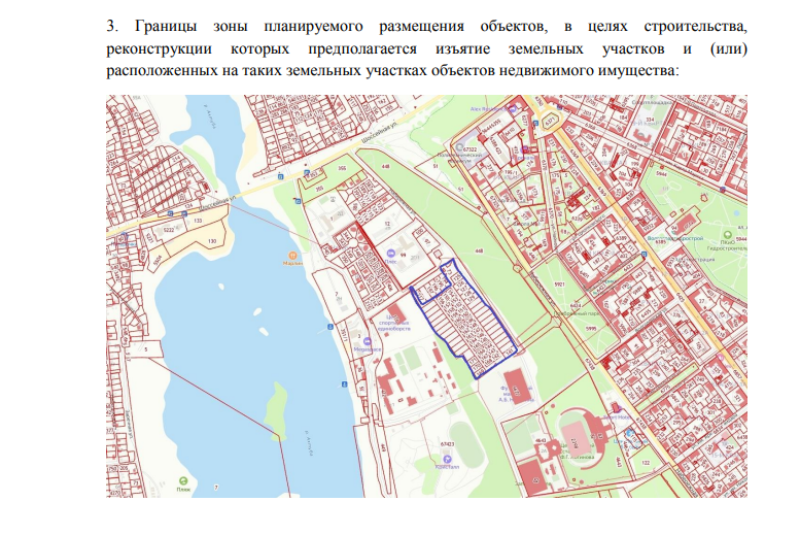Screen dimensions: 800x535
Task: Select the Волгоградгидрострой map label
Action: coord(674,238)
